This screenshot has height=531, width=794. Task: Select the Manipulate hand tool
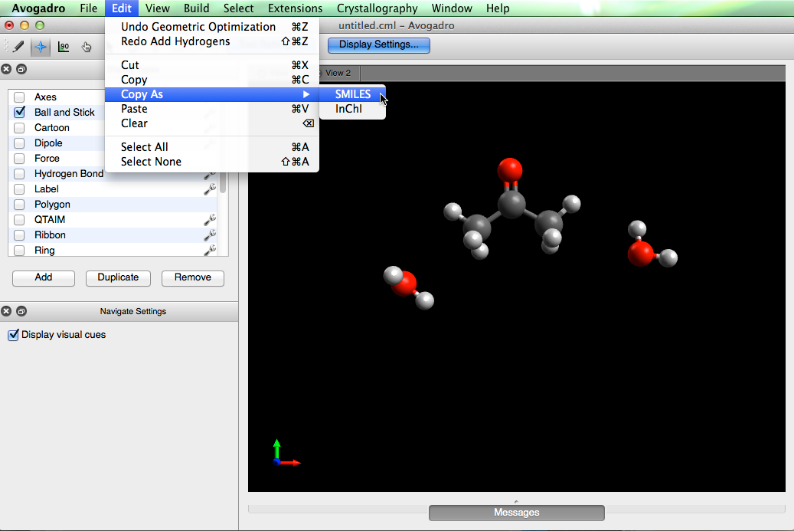point(86,46)
